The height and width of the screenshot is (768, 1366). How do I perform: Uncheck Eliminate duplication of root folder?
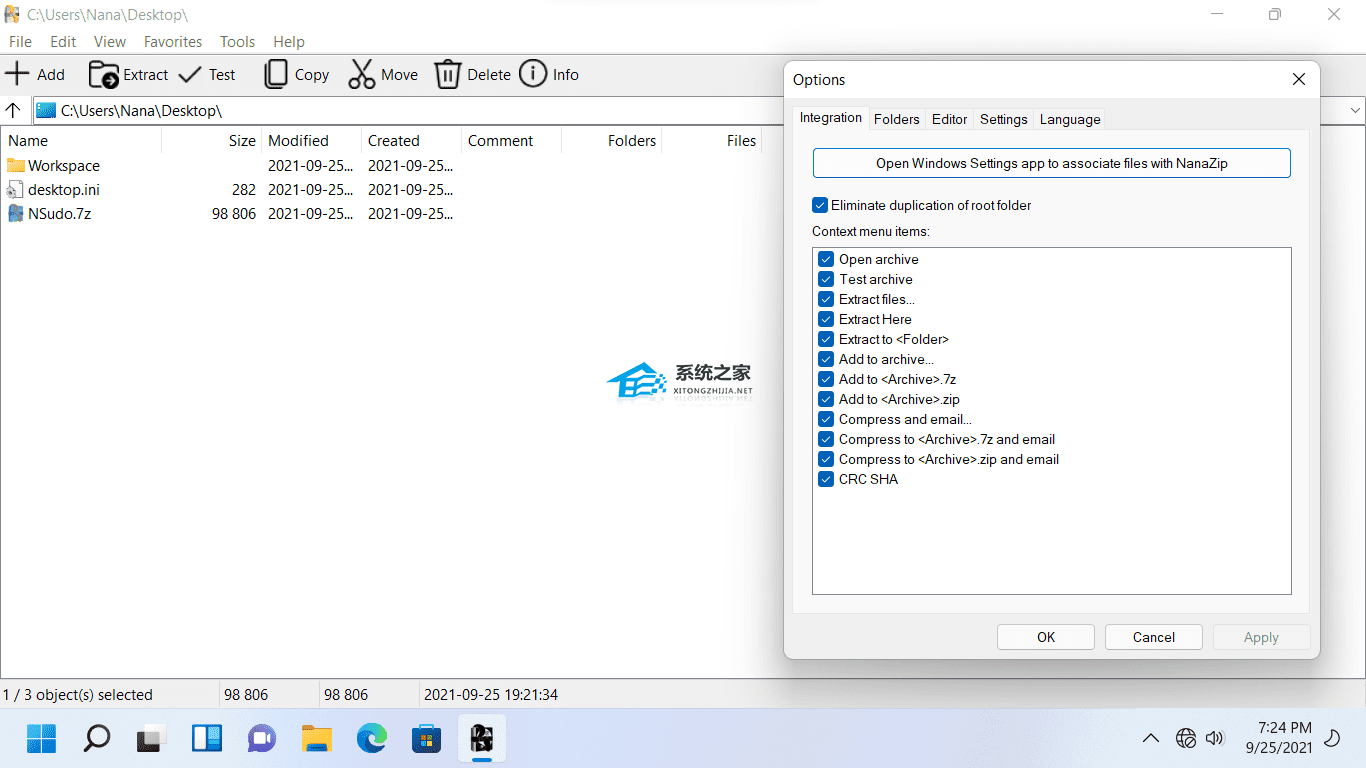820,205
